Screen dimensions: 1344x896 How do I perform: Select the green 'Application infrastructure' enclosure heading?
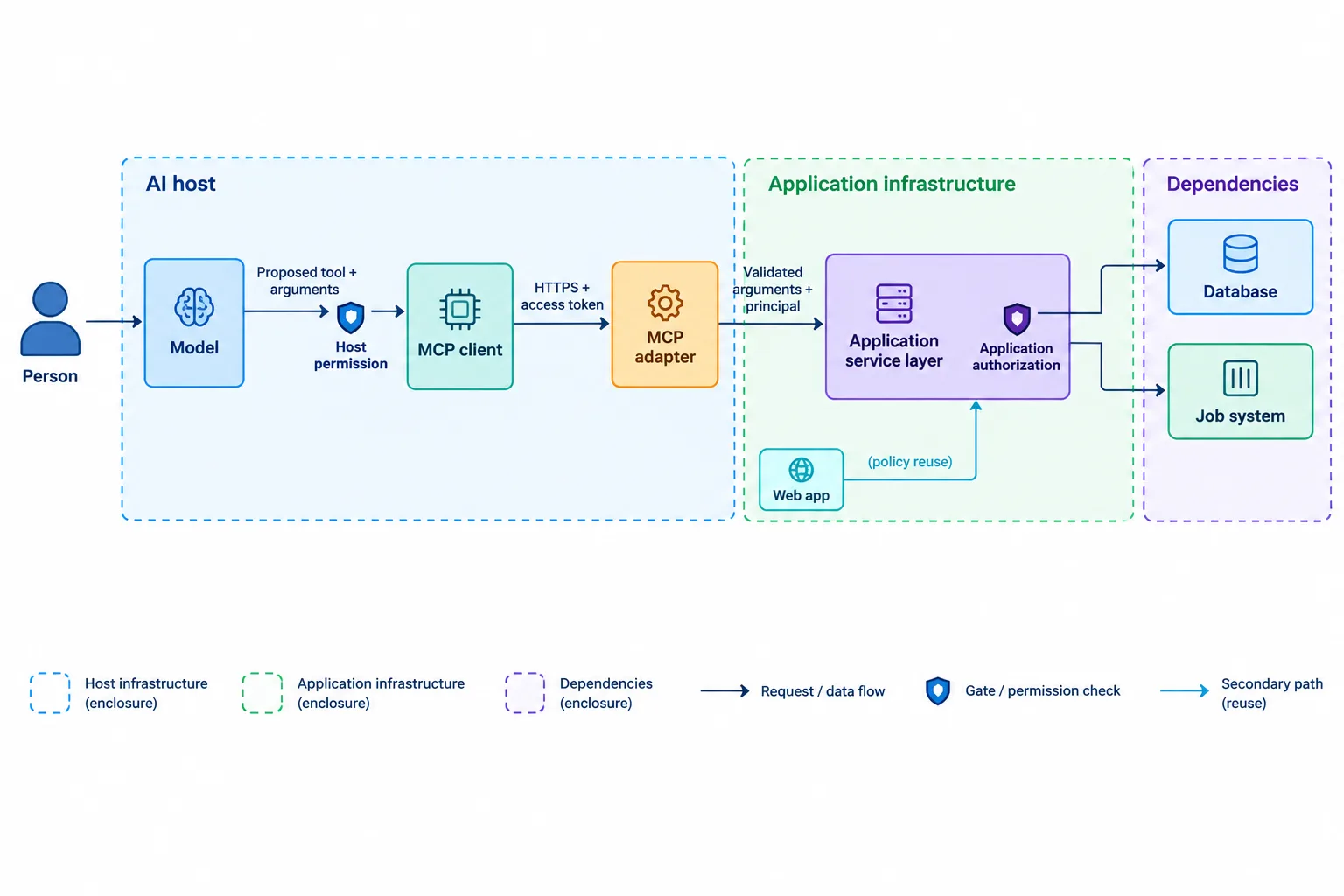[x=892, y=184]
